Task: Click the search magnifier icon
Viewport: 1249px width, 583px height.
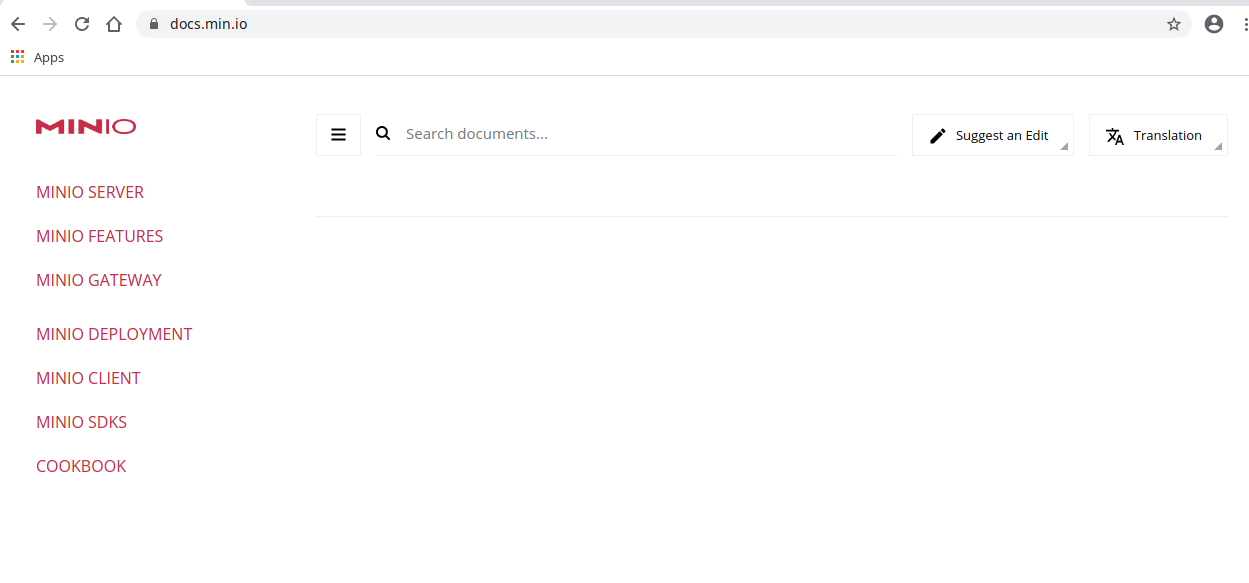Action: [x=383, y=132]
